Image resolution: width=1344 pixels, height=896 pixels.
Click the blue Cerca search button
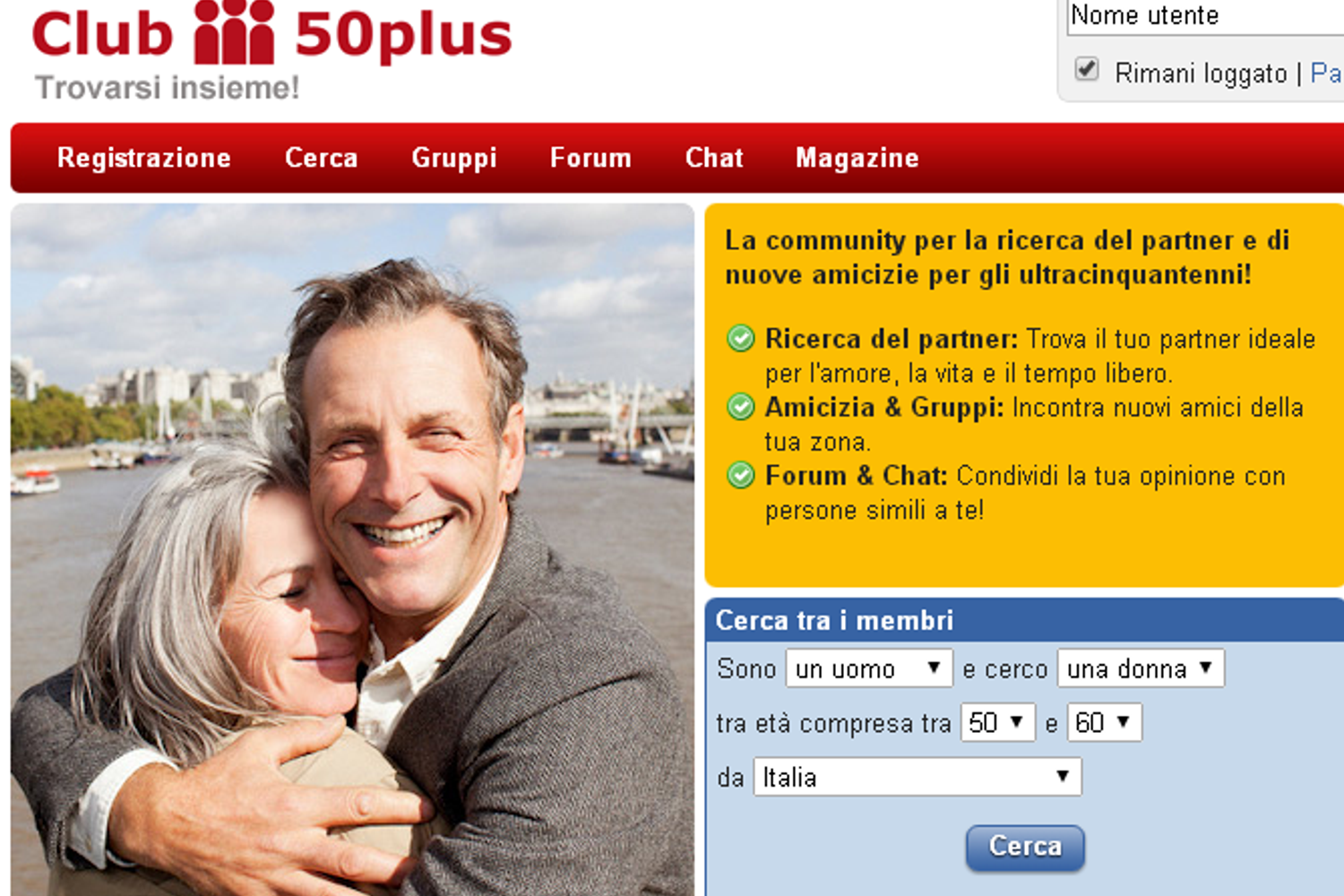pos(1025,847)
